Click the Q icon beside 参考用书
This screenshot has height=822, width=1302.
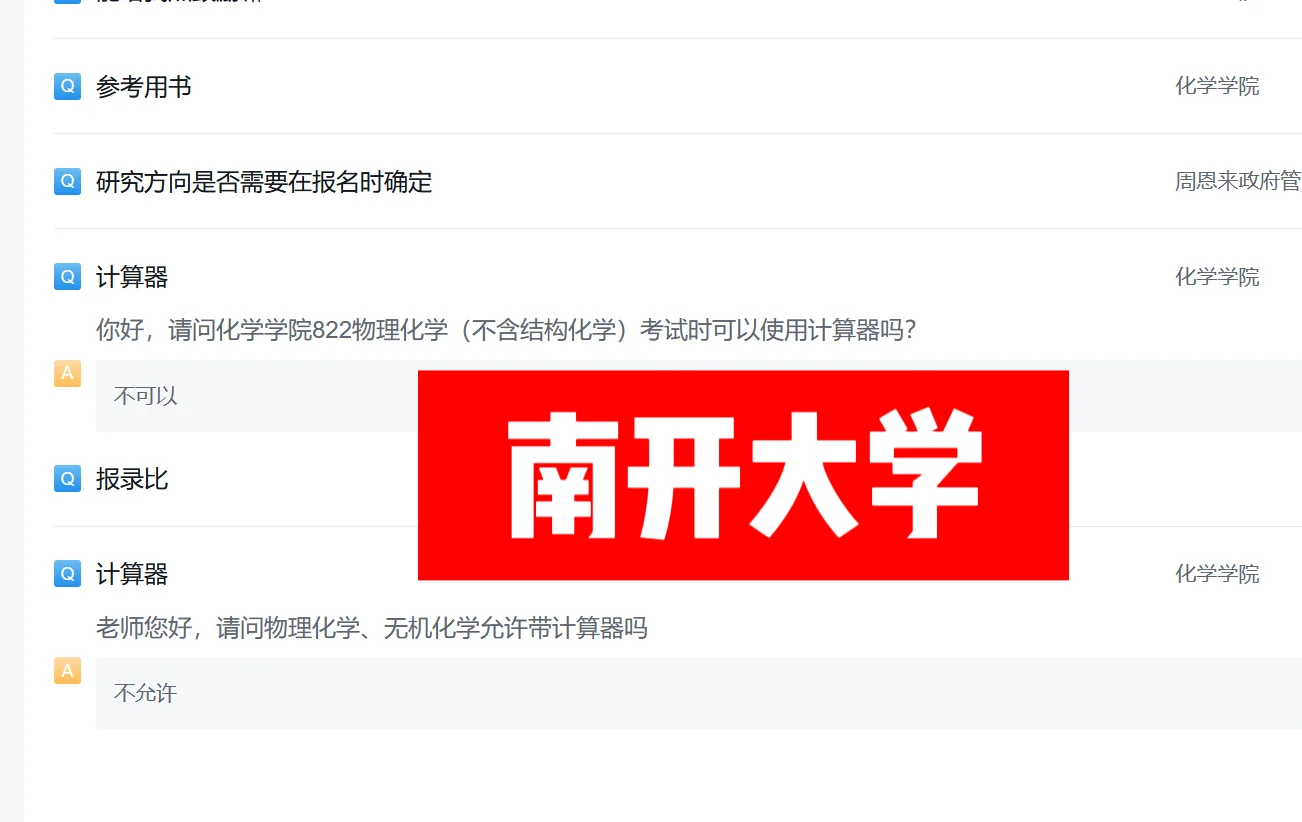(x=67, y=86)
